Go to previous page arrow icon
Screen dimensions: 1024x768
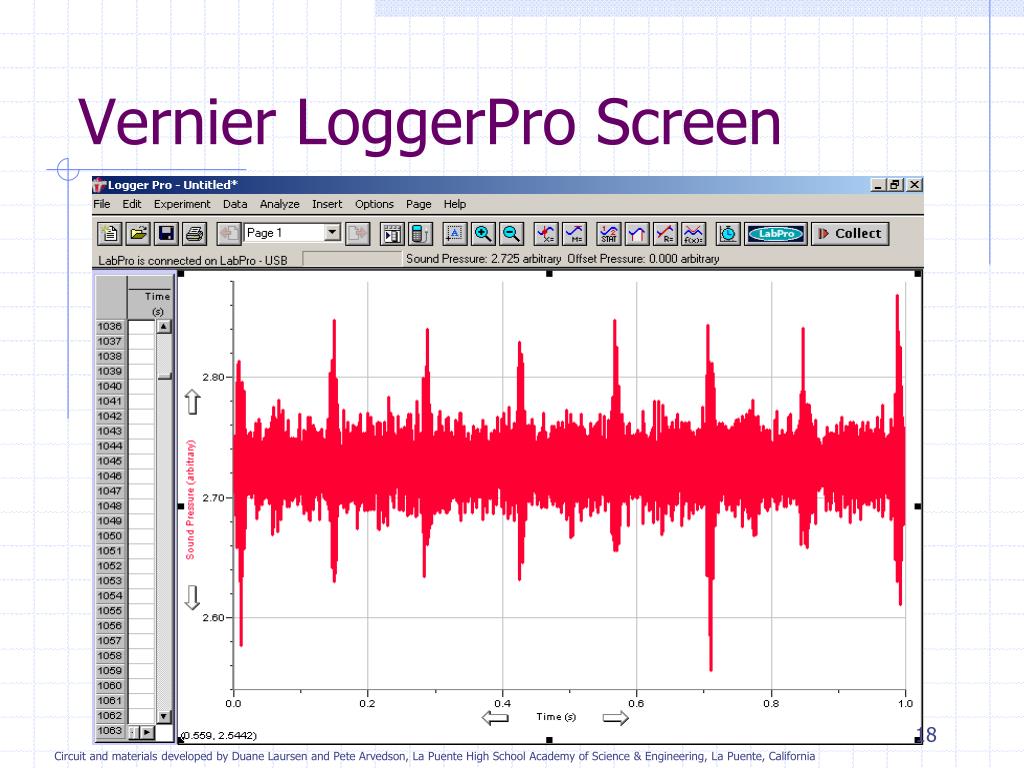[x=229, y=234]
